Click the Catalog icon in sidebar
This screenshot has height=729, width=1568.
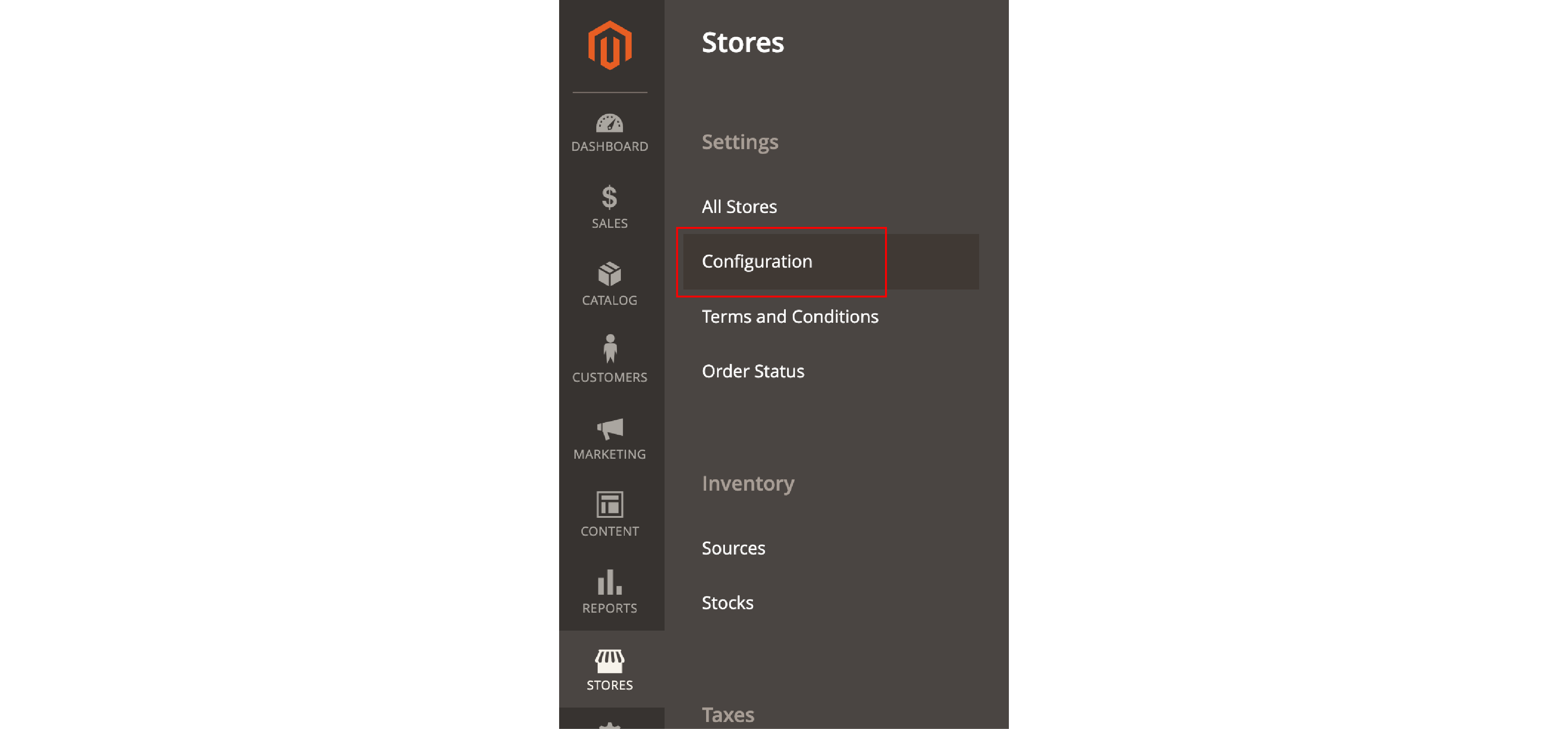point(610,282)
